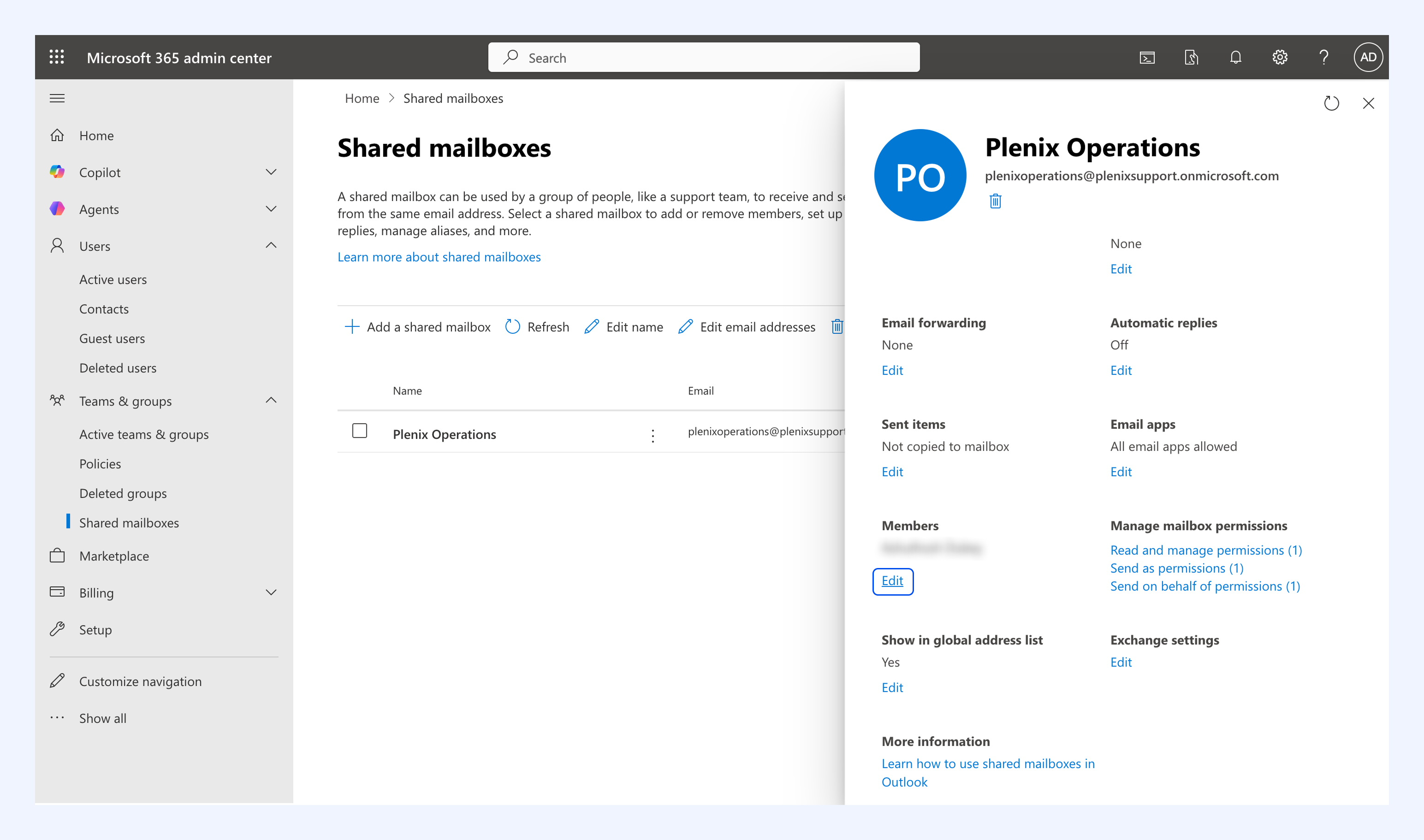Go to Deleted groups in sidebar

[123, 493]
